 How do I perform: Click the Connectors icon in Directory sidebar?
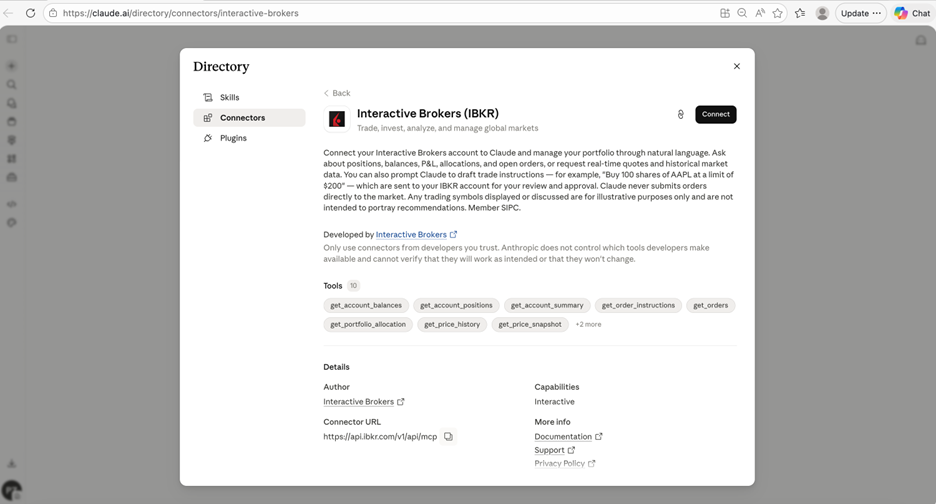pos(208,118)
